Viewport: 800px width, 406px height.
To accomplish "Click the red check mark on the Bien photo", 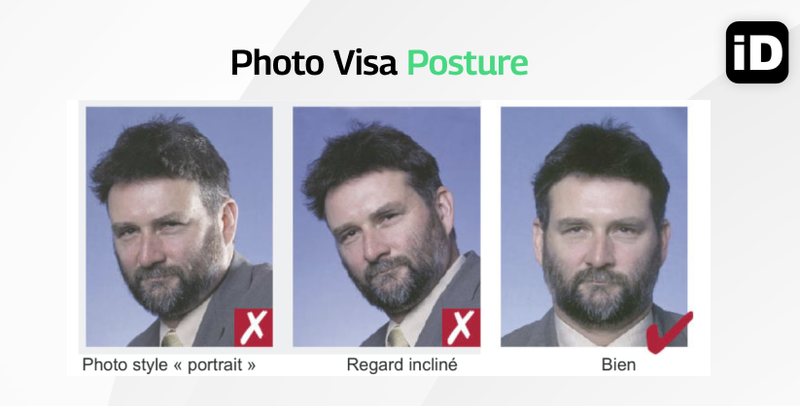I will (669, 333).
